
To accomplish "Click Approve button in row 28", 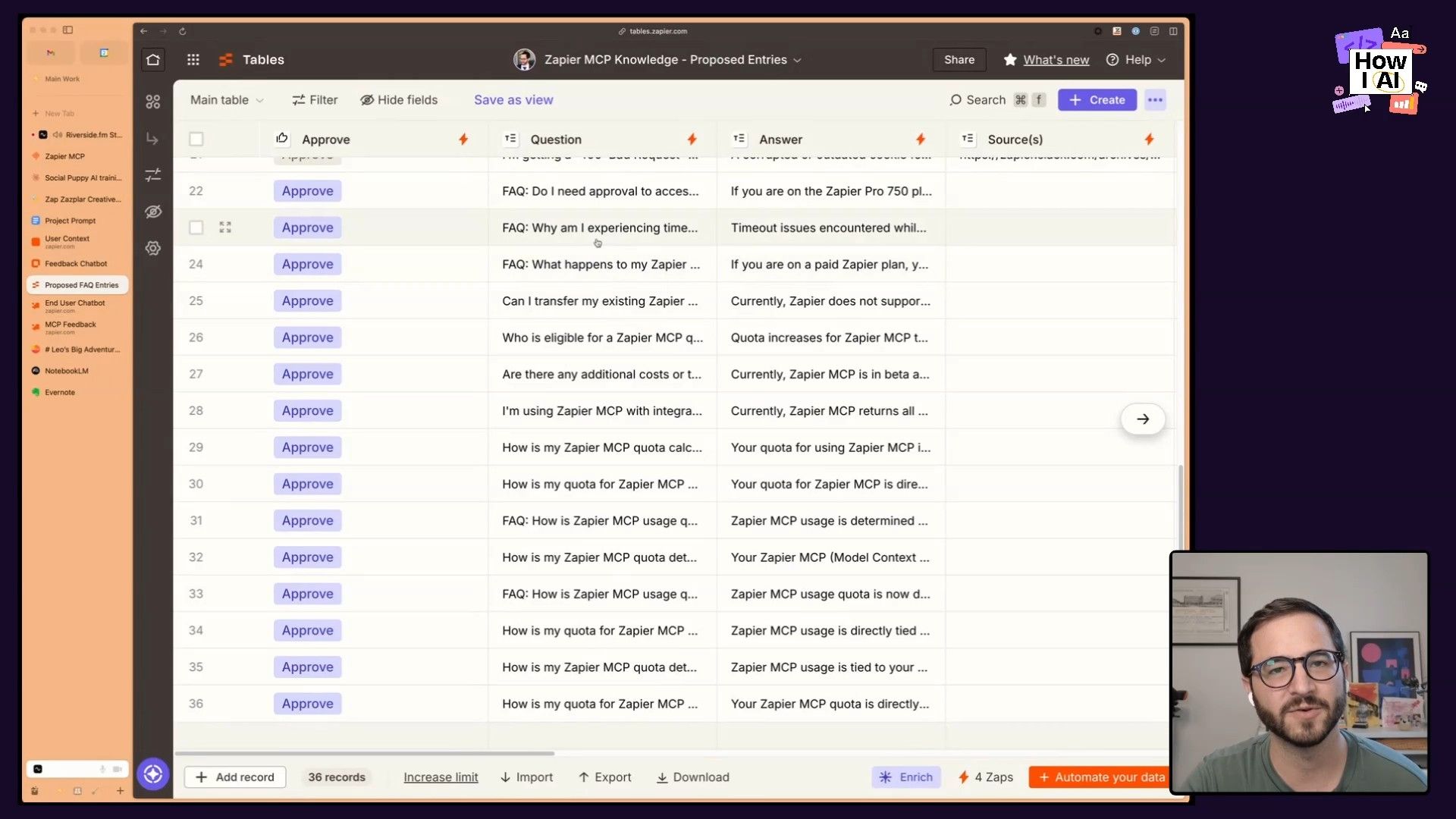I will pyautogui.click(x=307, y=411).
